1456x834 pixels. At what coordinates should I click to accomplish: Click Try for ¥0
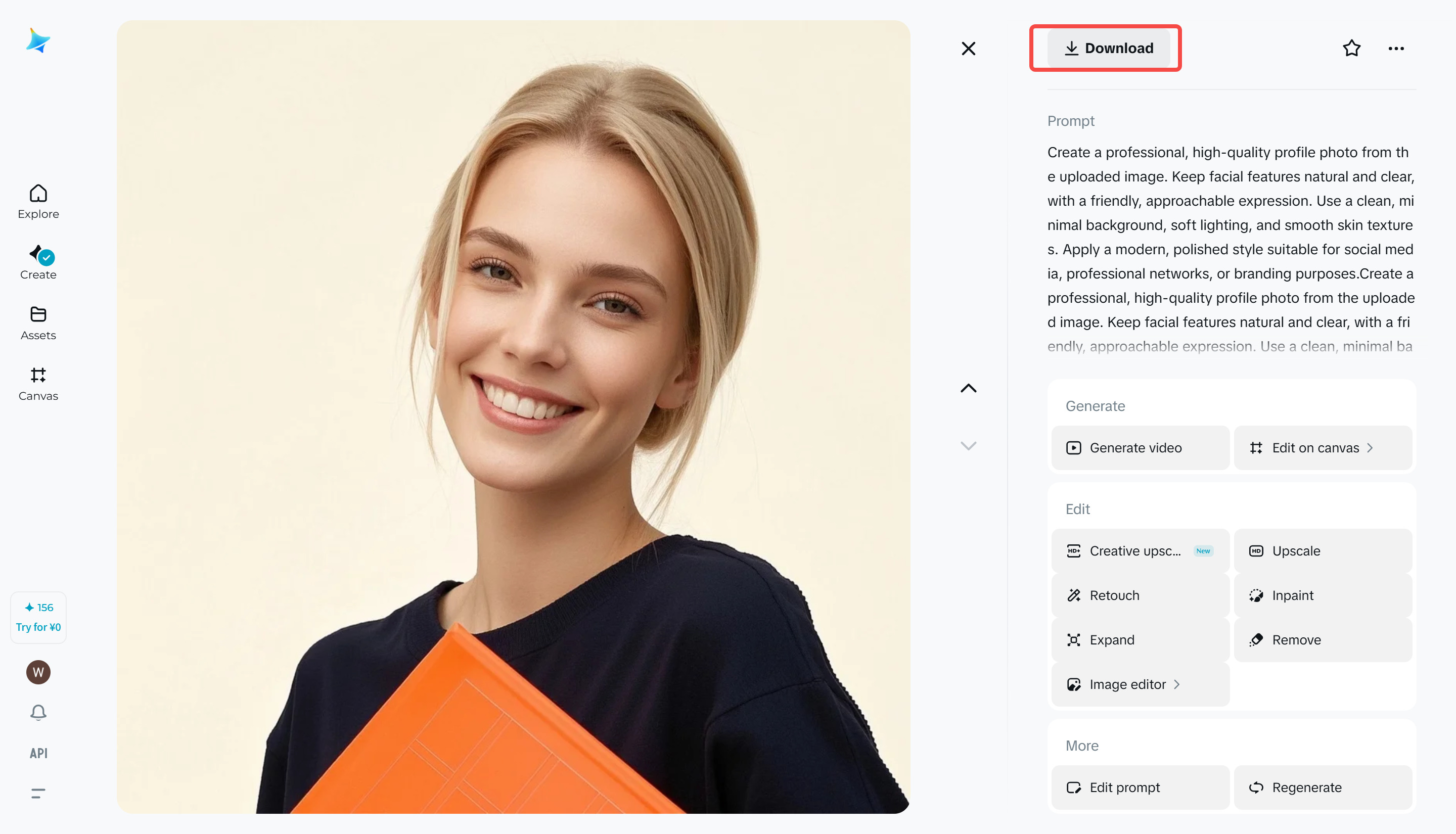[38, 626]
